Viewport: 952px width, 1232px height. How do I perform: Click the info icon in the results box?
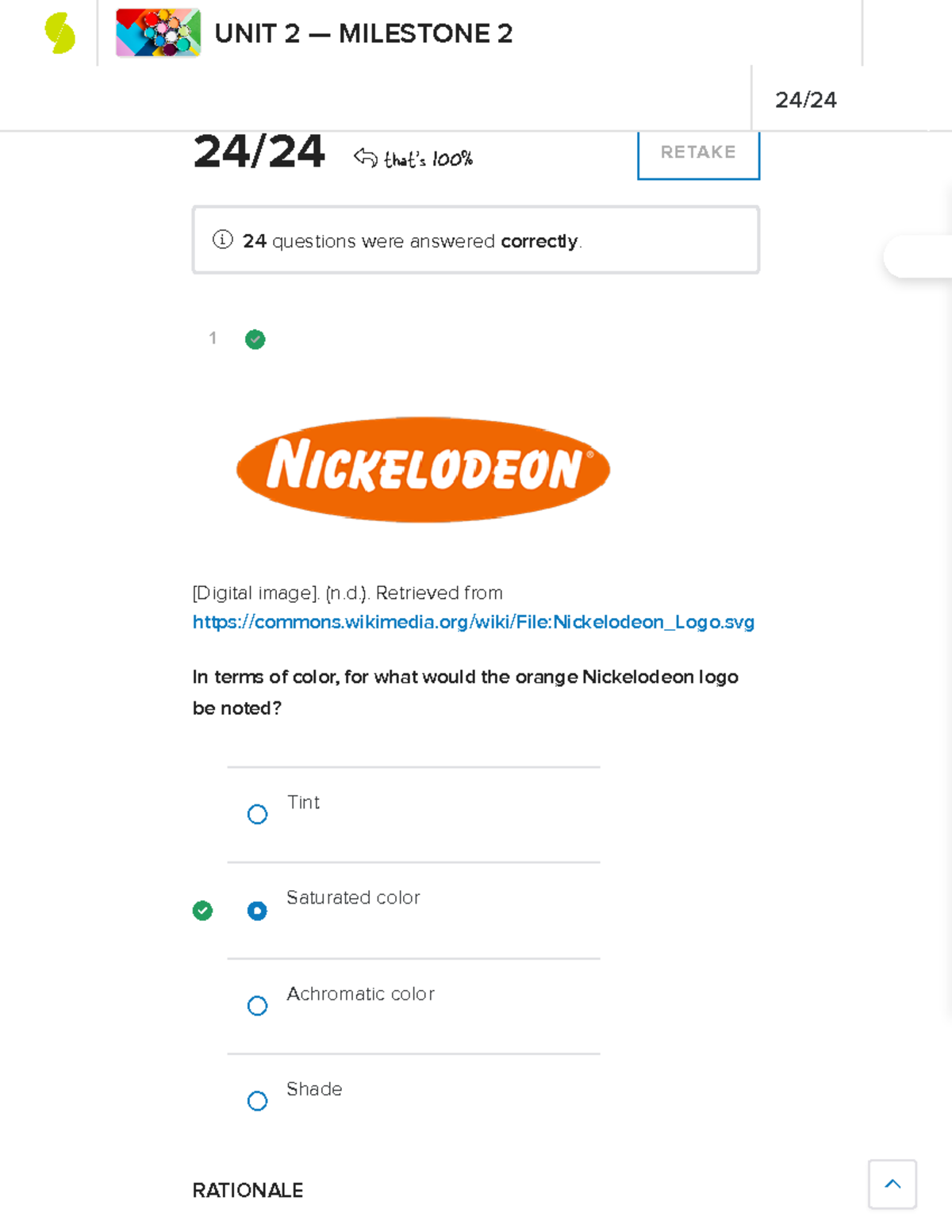click(222, 240)
